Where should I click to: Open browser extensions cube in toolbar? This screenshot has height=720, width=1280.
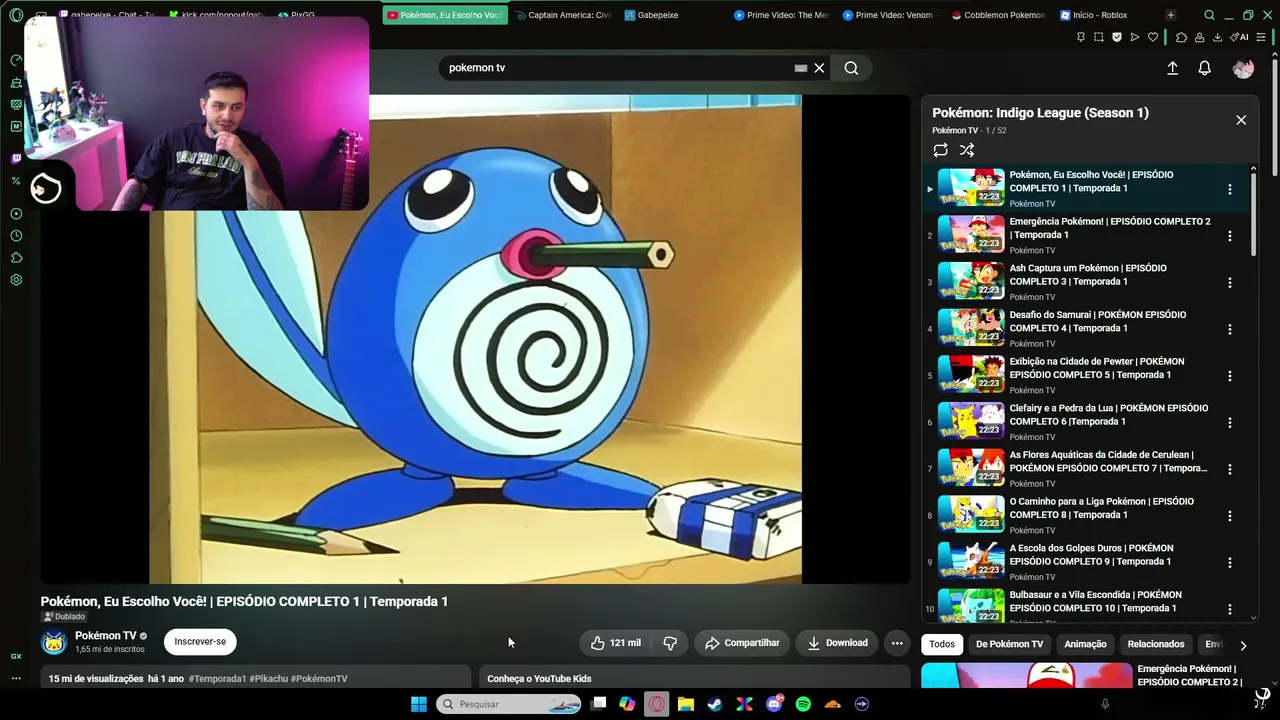click(1181, 37)
